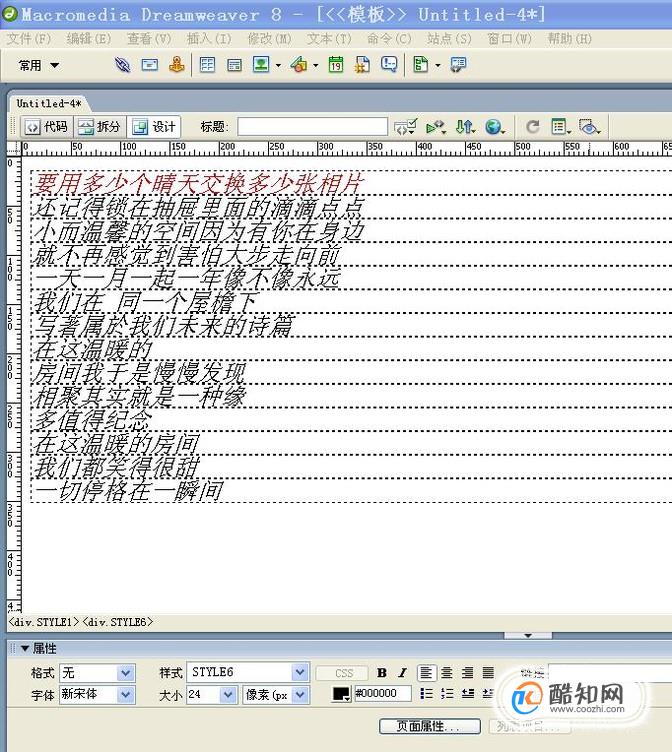Click the Dreamweaver logo in title bar
Viewport: 672px width, 752px height.
10,13
